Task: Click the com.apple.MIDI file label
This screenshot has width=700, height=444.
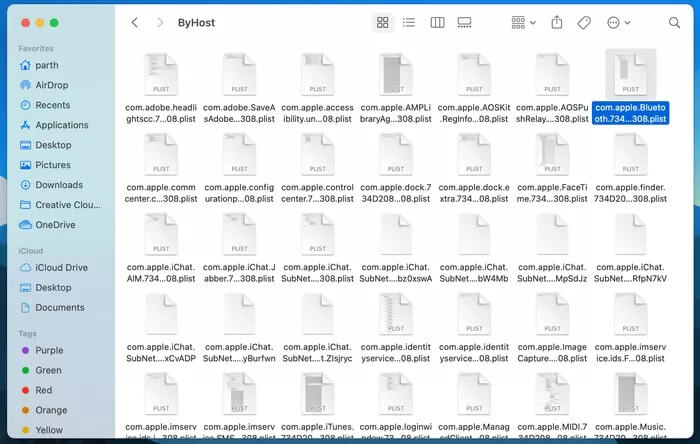Action: (x=552, y=431)
